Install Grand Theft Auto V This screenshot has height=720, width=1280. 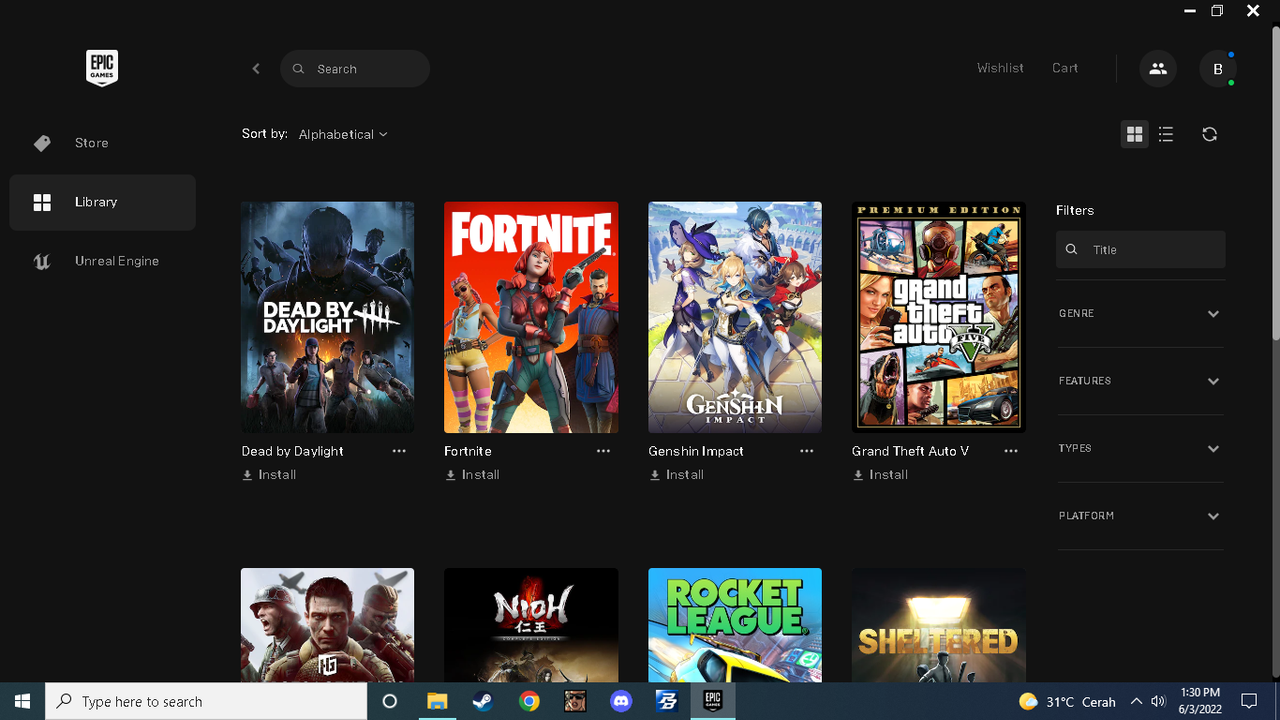(880, 475)
